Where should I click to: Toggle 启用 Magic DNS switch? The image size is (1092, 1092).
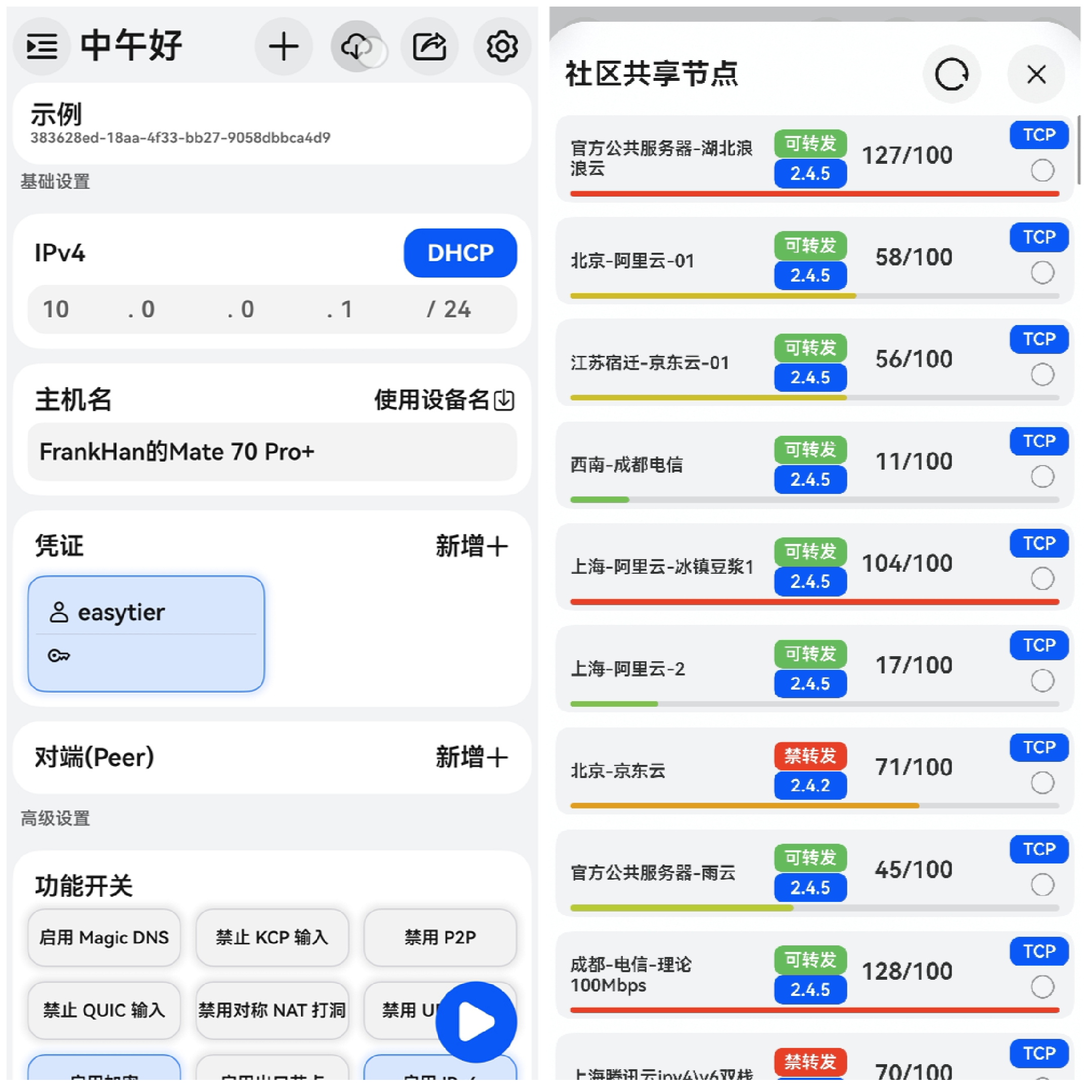104,938
